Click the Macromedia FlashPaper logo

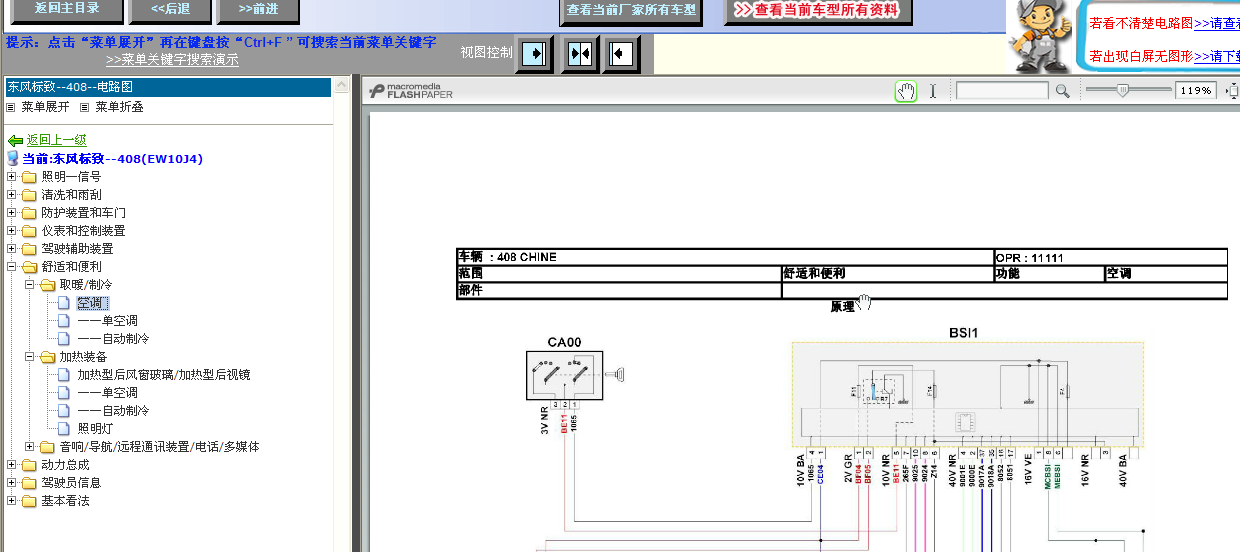410,91
